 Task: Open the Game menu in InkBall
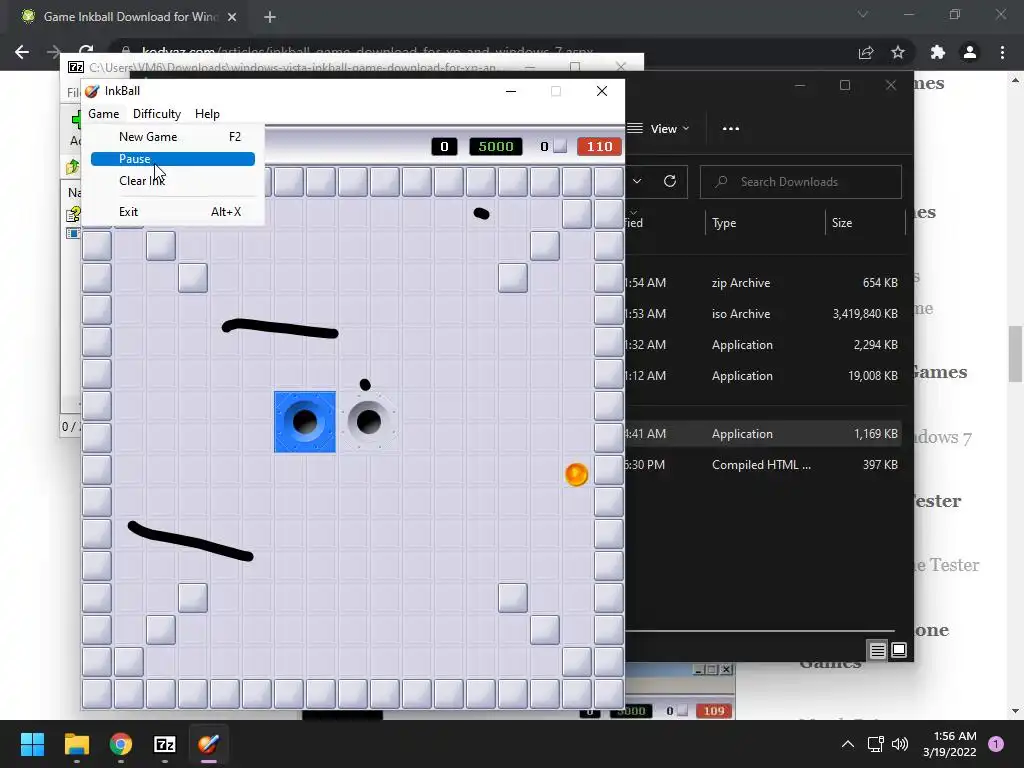[x=104, y=114]
